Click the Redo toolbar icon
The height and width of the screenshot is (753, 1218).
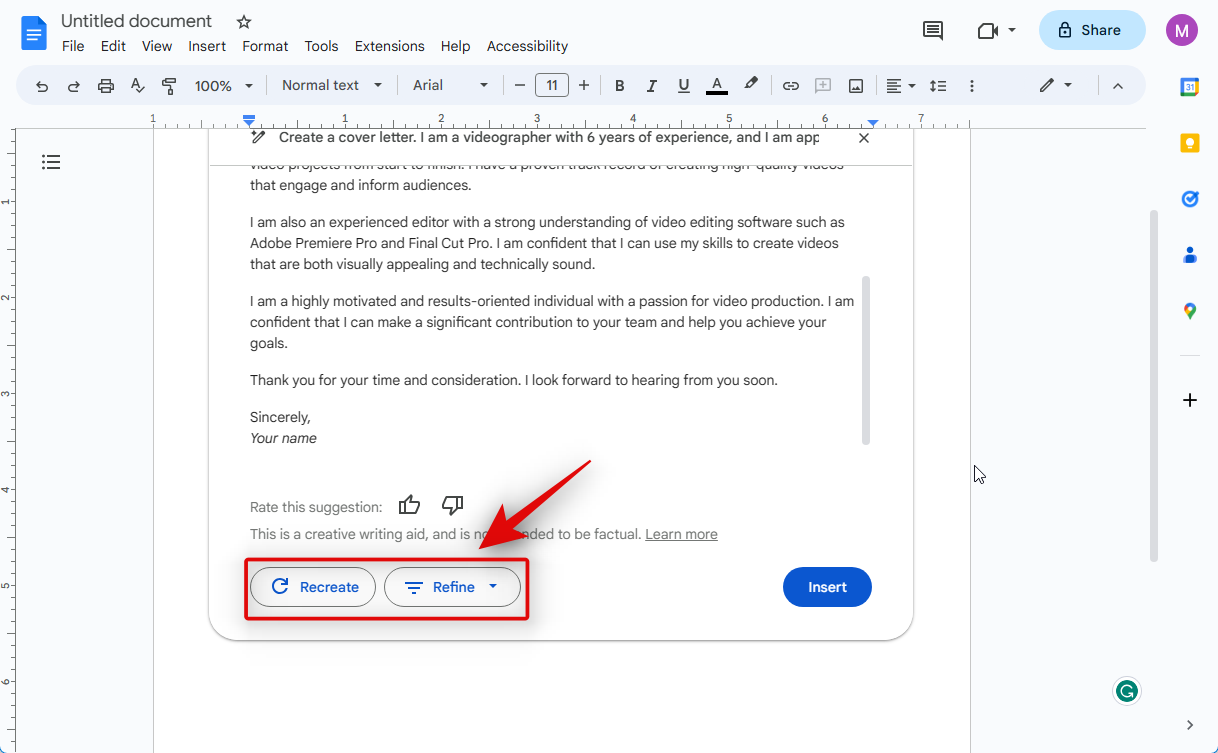pos(74,86)
